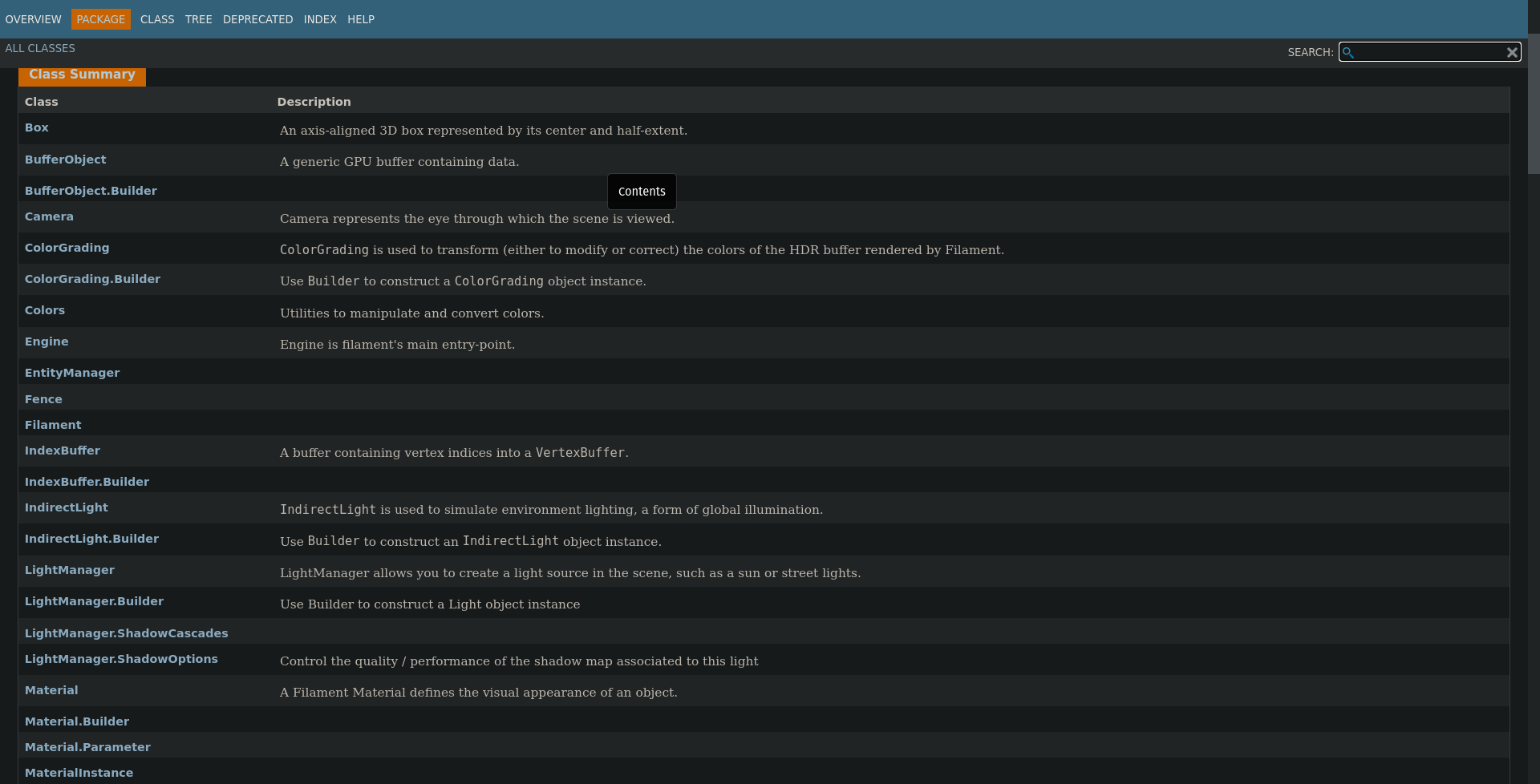Screen dimensions: 1540x784
Task: Open the Overview navigation tab
Action: click(x=33, y=19)
